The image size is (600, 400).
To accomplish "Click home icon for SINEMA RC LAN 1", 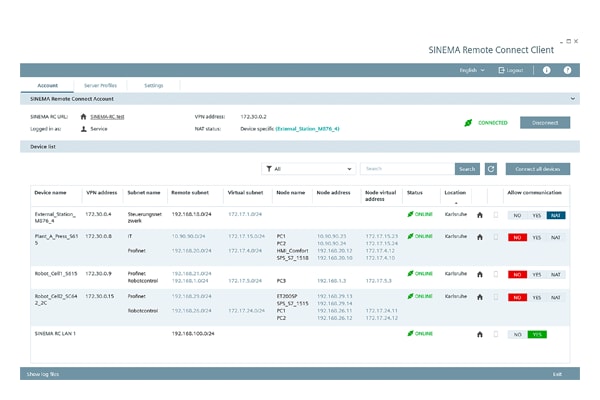I will pos(480,334).
